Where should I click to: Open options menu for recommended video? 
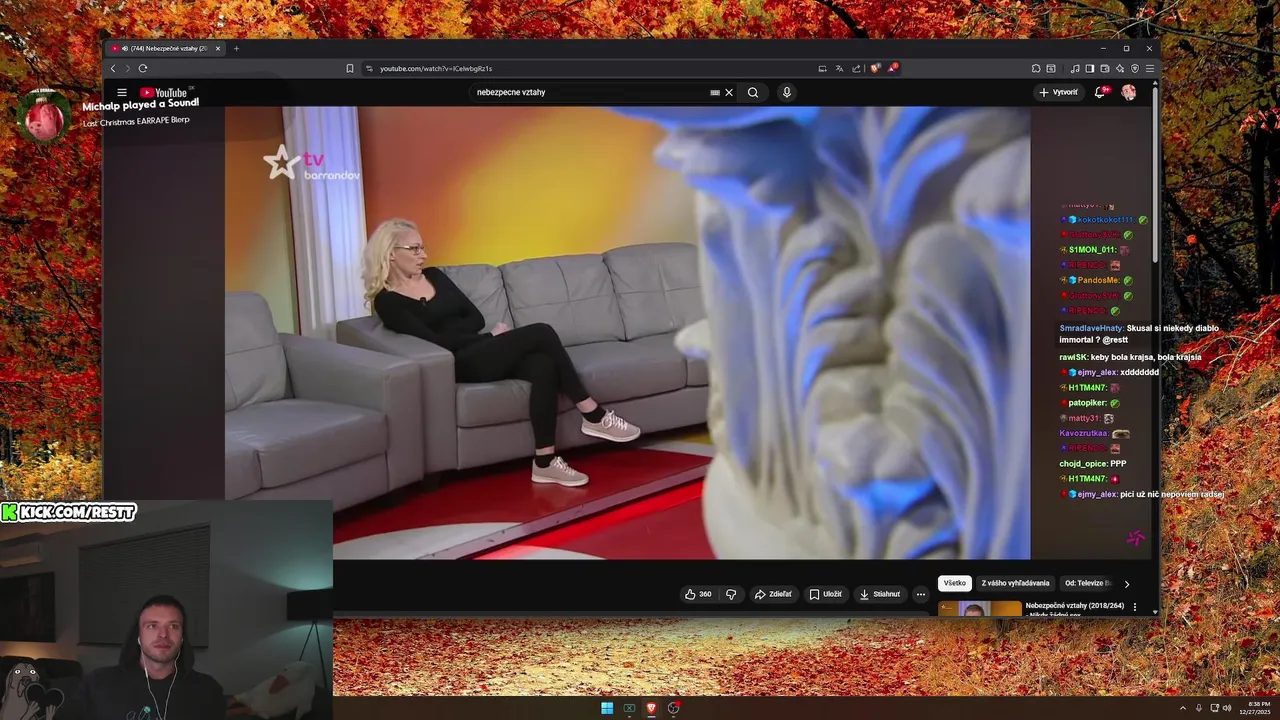[1134, 607]
